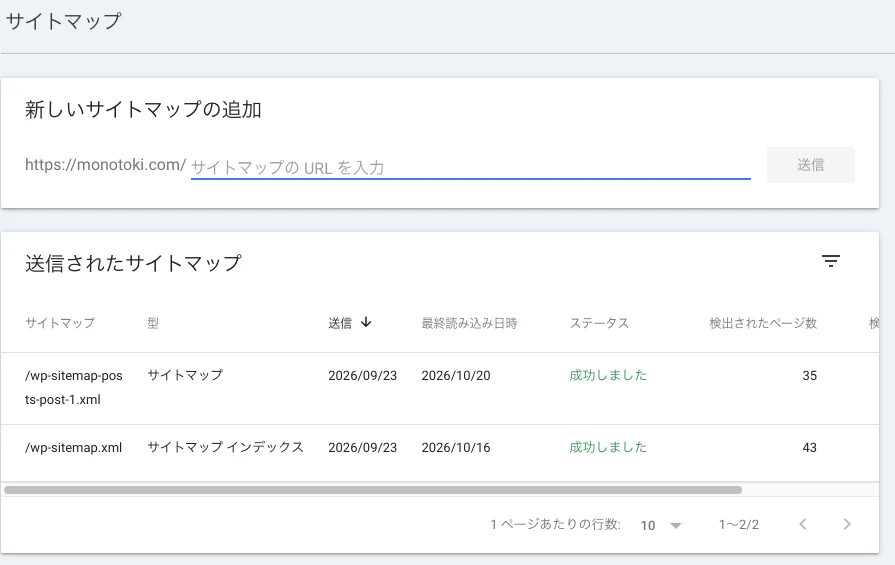Viewport: 895px width, 565px height.
Task: Click discovered pages value 43
Action: click(x=809, y=447)
